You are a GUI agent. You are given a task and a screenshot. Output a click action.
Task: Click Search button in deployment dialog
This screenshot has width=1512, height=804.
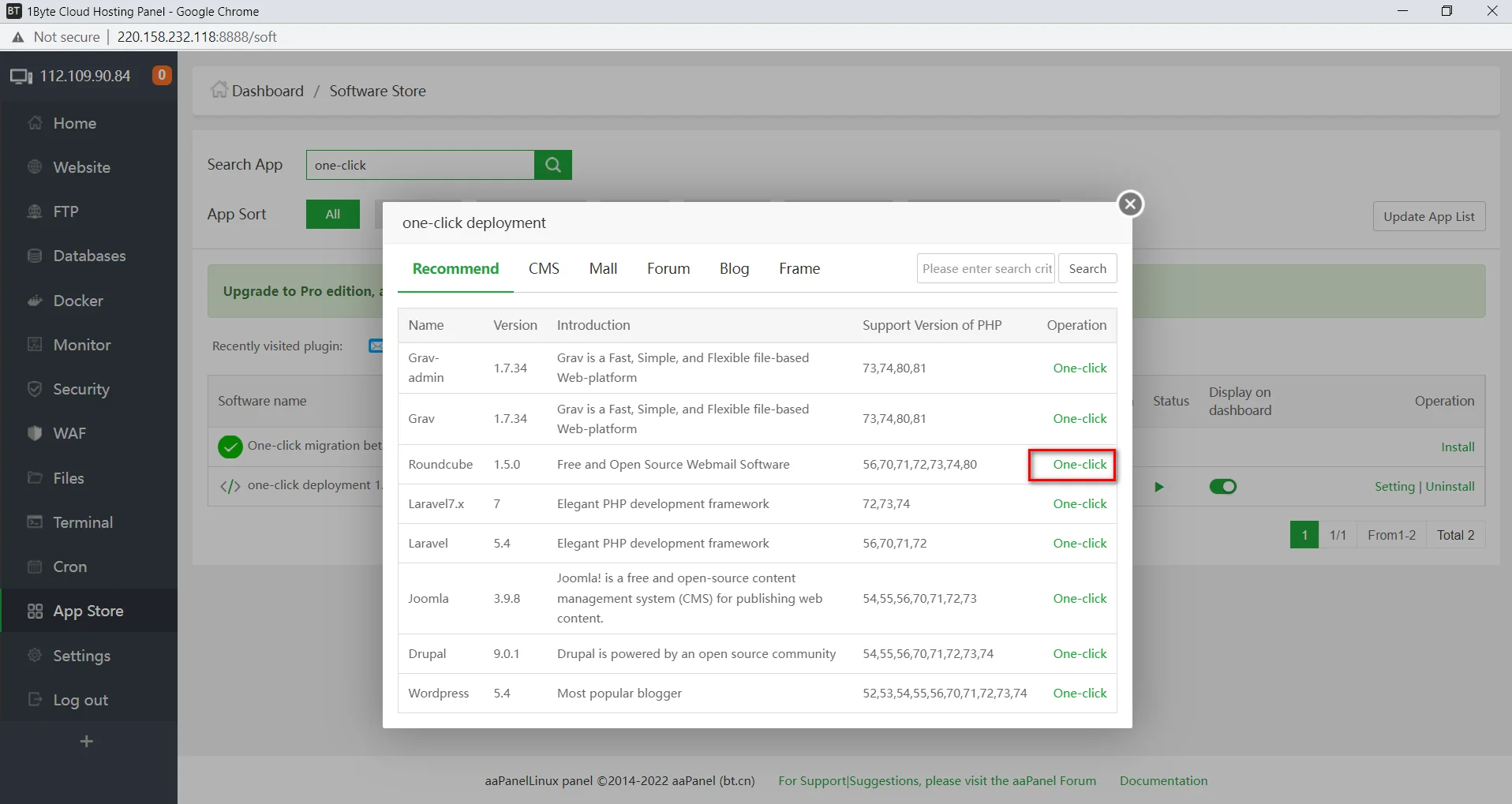1087,268
